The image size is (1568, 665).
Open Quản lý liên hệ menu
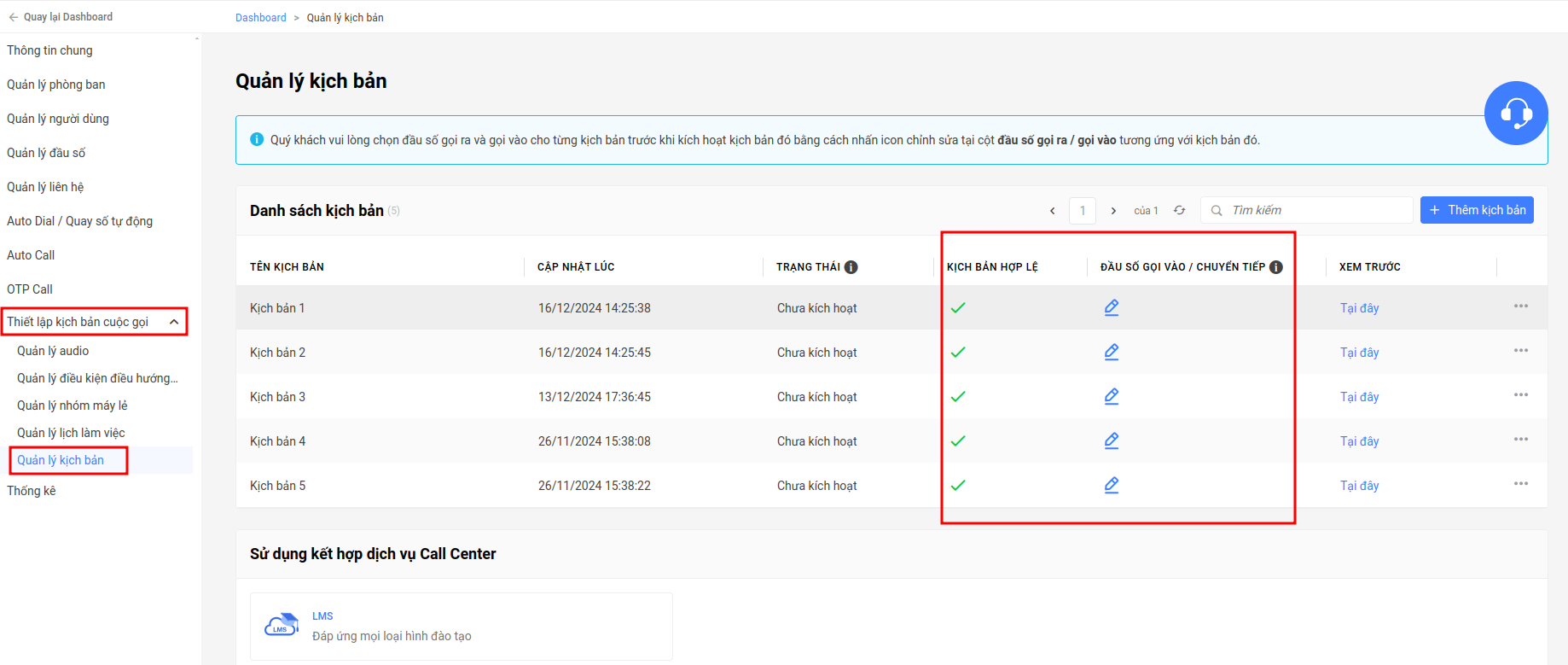45,187
